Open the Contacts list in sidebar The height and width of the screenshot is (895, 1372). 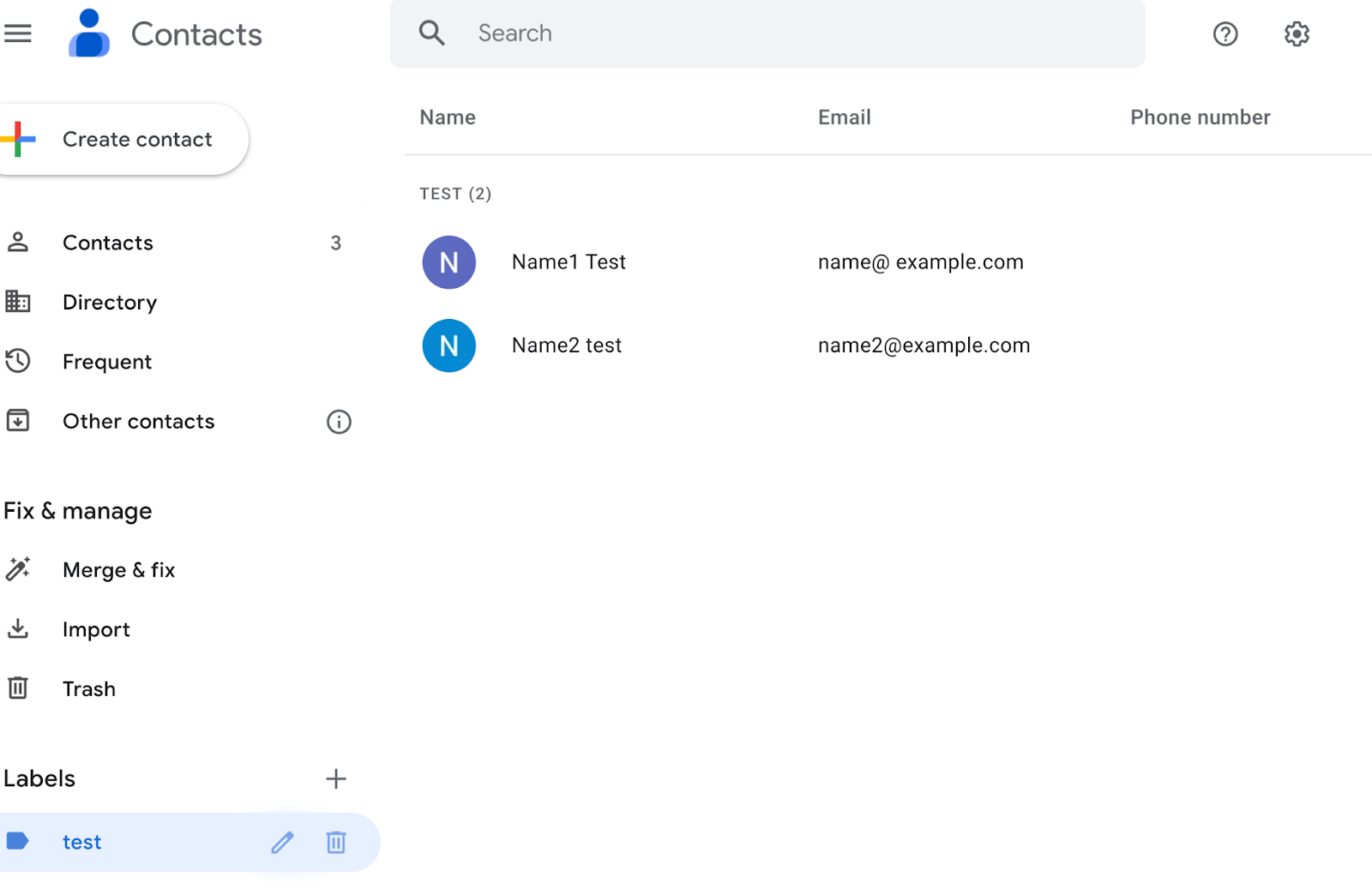click(108, 243)
